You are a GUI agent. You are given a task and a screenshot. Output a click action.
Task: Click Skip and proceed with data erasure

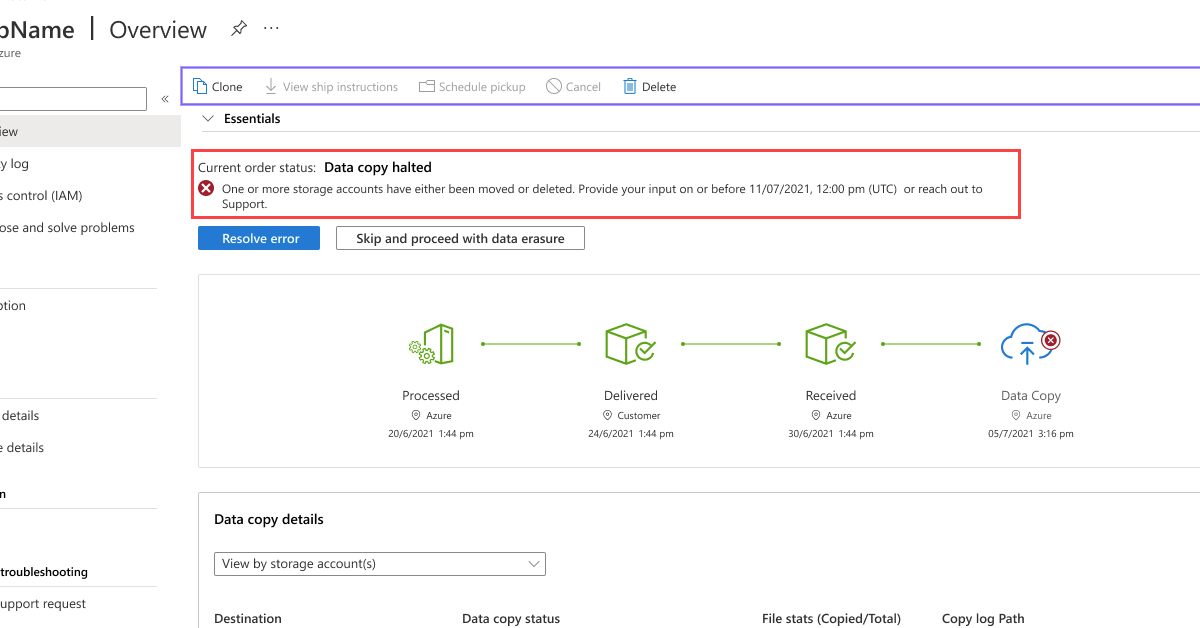(x=460, y=238)
